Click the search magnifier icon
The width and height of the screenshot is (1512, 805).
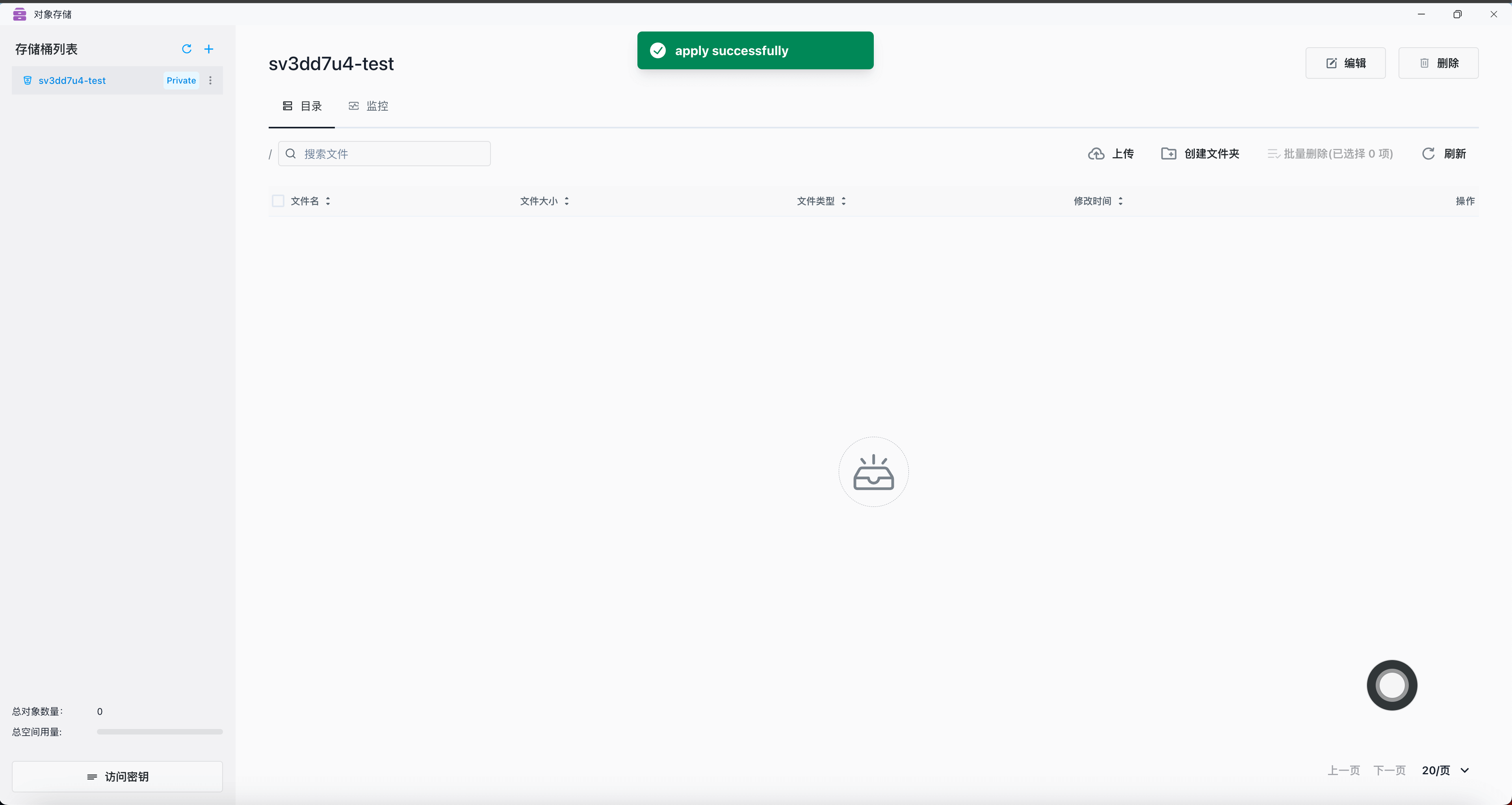pyautogui.click(x=290, y=154)
